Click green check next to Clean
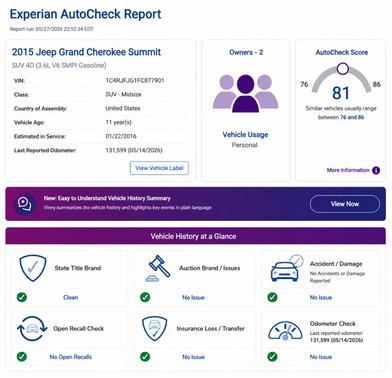This screenshot has width=392, height=378. tap(22, 297)
